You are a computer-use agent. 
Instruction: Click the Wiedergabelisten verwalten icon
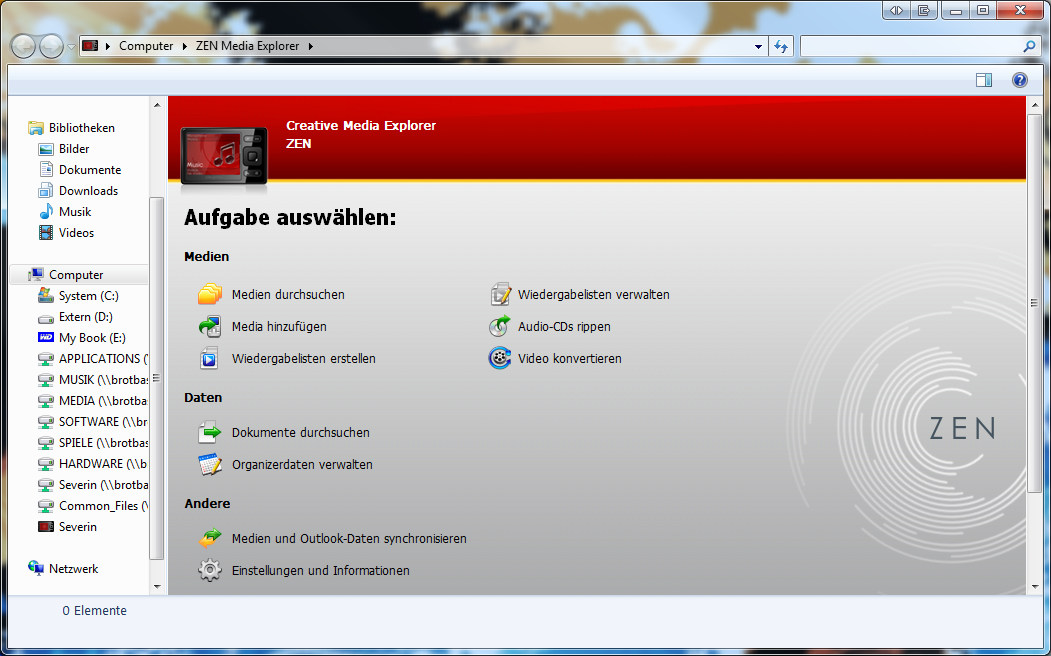tap(500, 294)
